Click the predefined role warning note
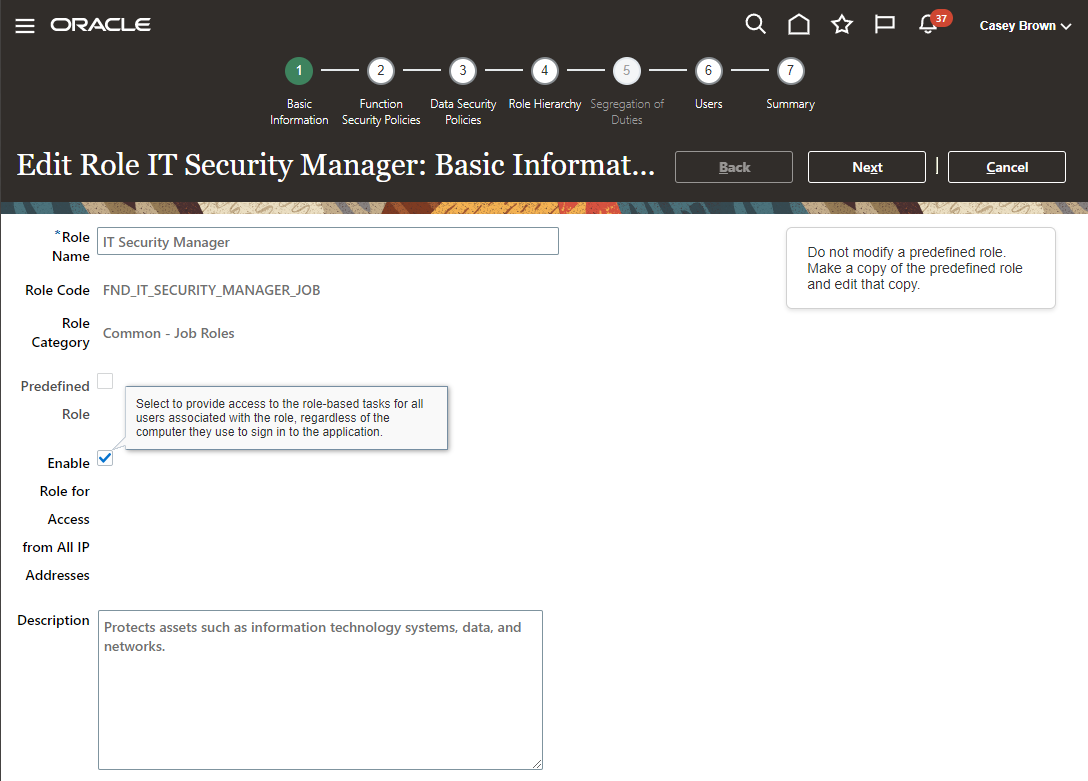1088x781 pixels. pyautogui.click(x=921, y=268)
